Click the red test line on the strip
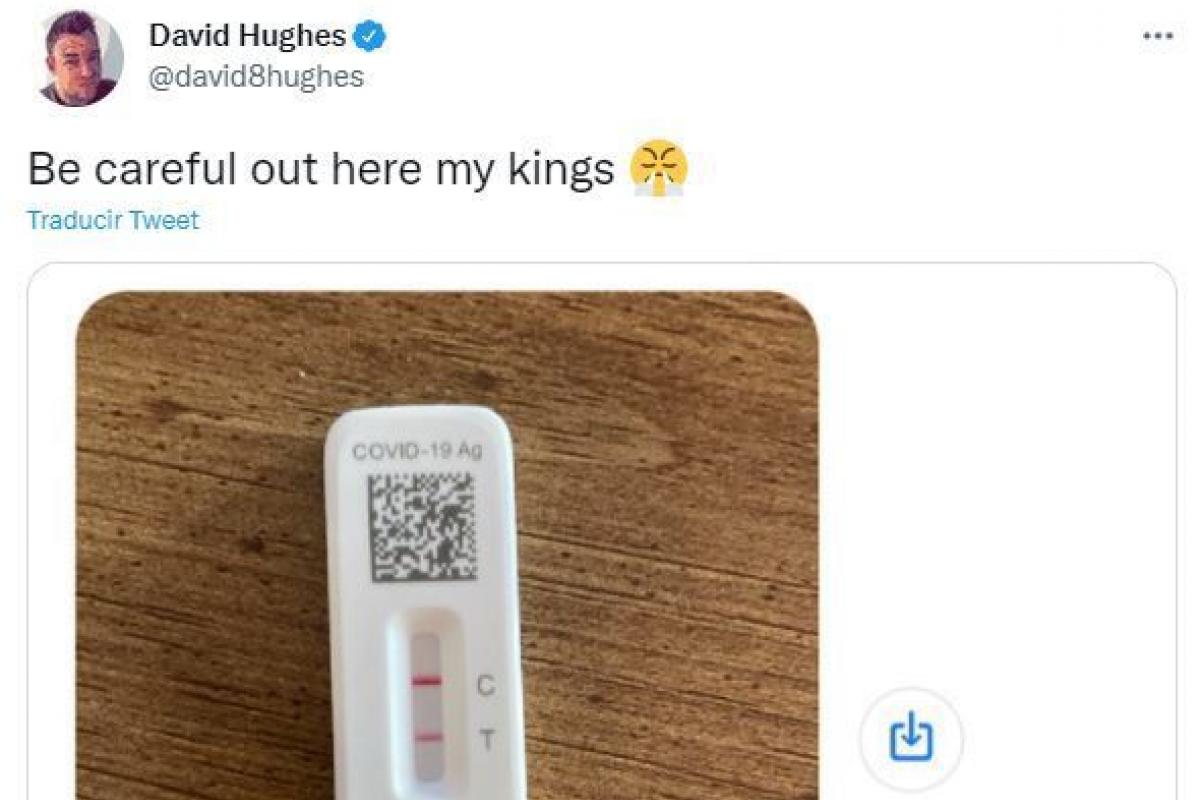The height and width of the screenshot is (800, 1200). pyautogui.click(x=427, y=738)
